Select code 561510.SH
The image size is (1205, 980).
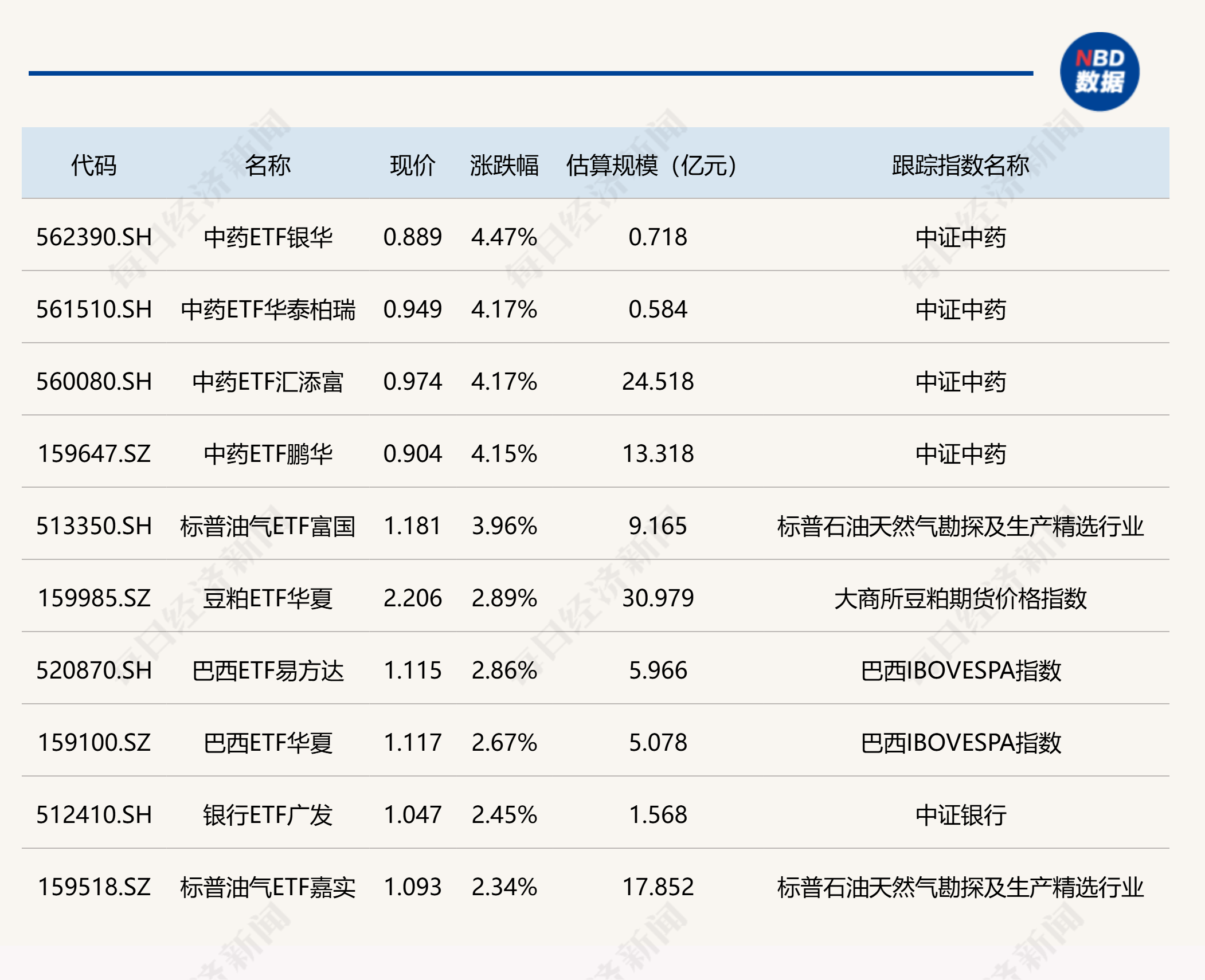(x=94, y=309)
